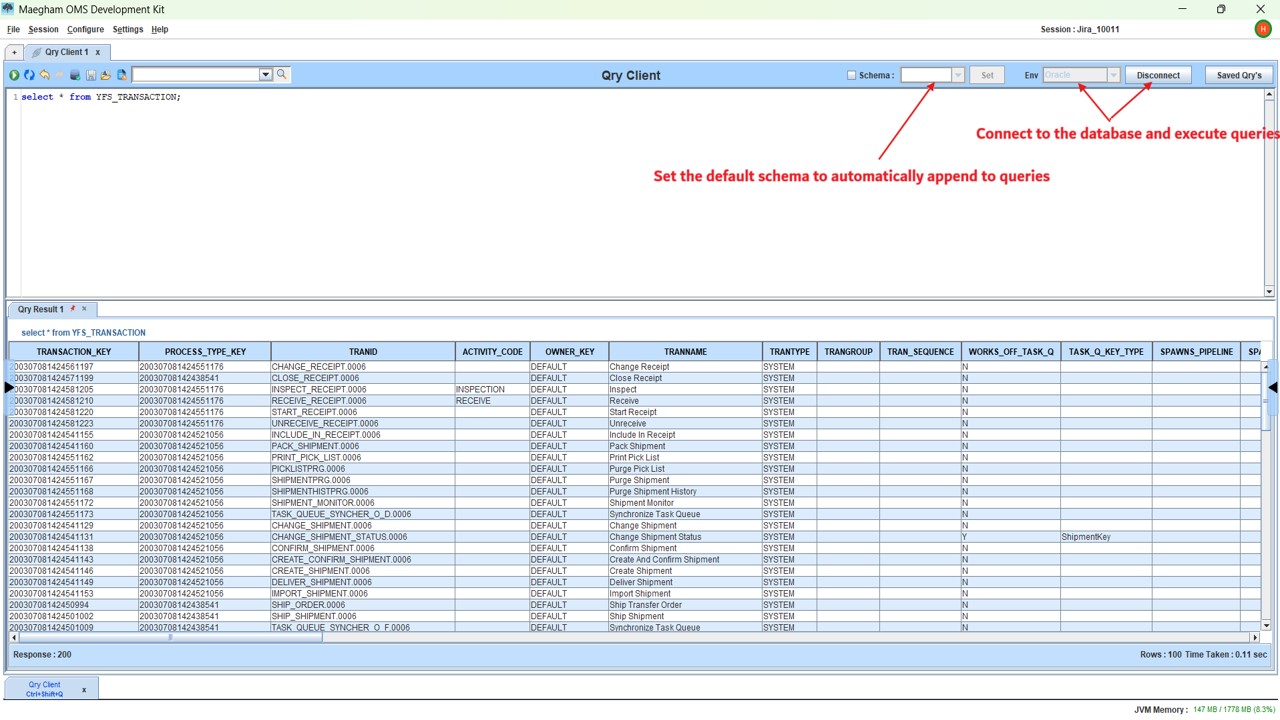The width and height of the screenshot is (1280, 720).
Task: Click the redo arrow icon
Action: tap(58, 75)
